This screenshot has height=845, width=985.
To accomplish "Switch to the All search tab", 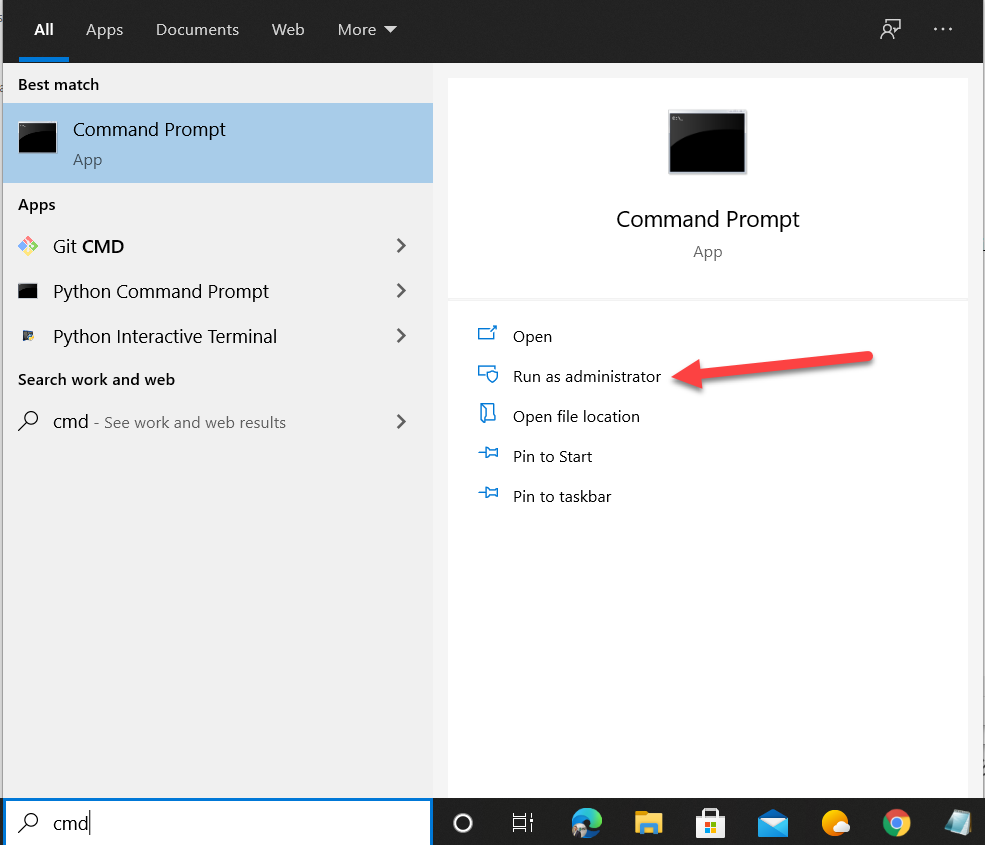I will 43,30.
